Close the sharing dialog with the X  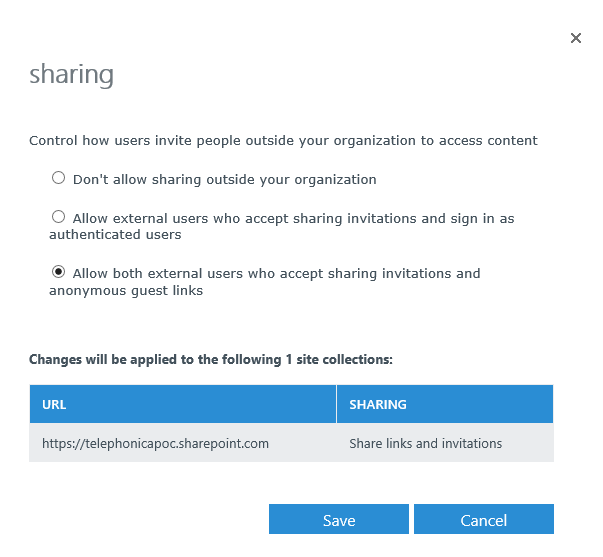[x=575, y=38]
